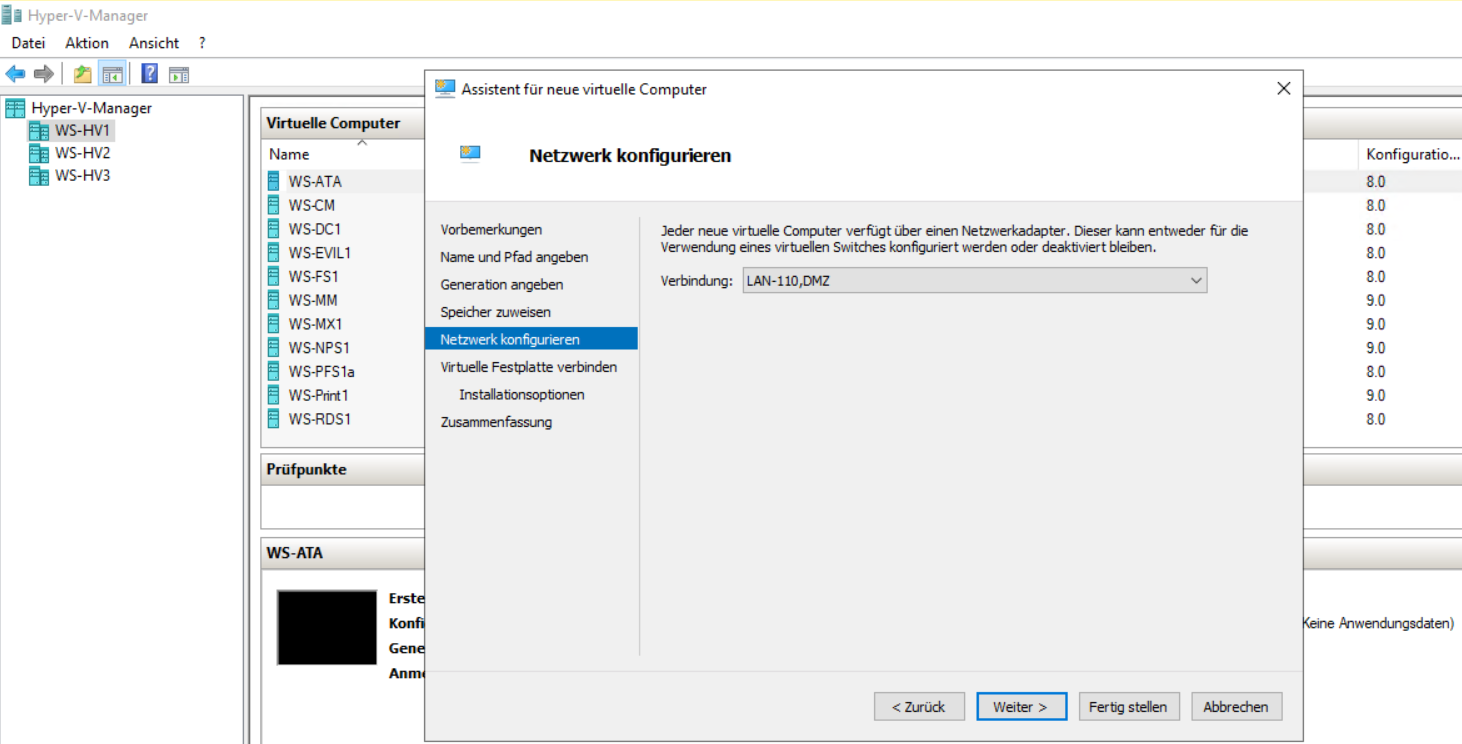Click the 8.0 configuration value for WS-RDS1
Screen dimensions: 1462x744
(x=1375, y=419)
